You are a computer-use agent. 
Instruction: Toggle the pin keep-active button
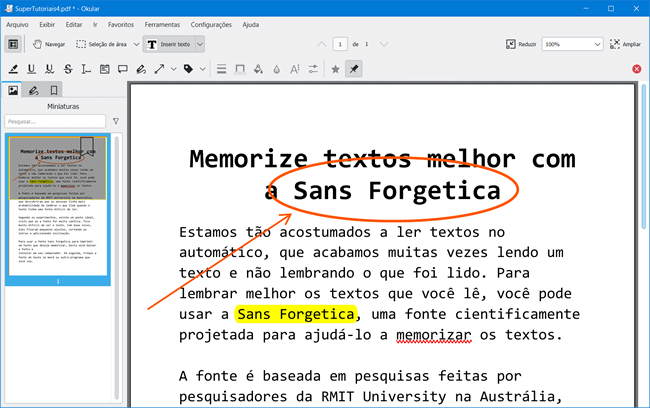coord(354,69)
